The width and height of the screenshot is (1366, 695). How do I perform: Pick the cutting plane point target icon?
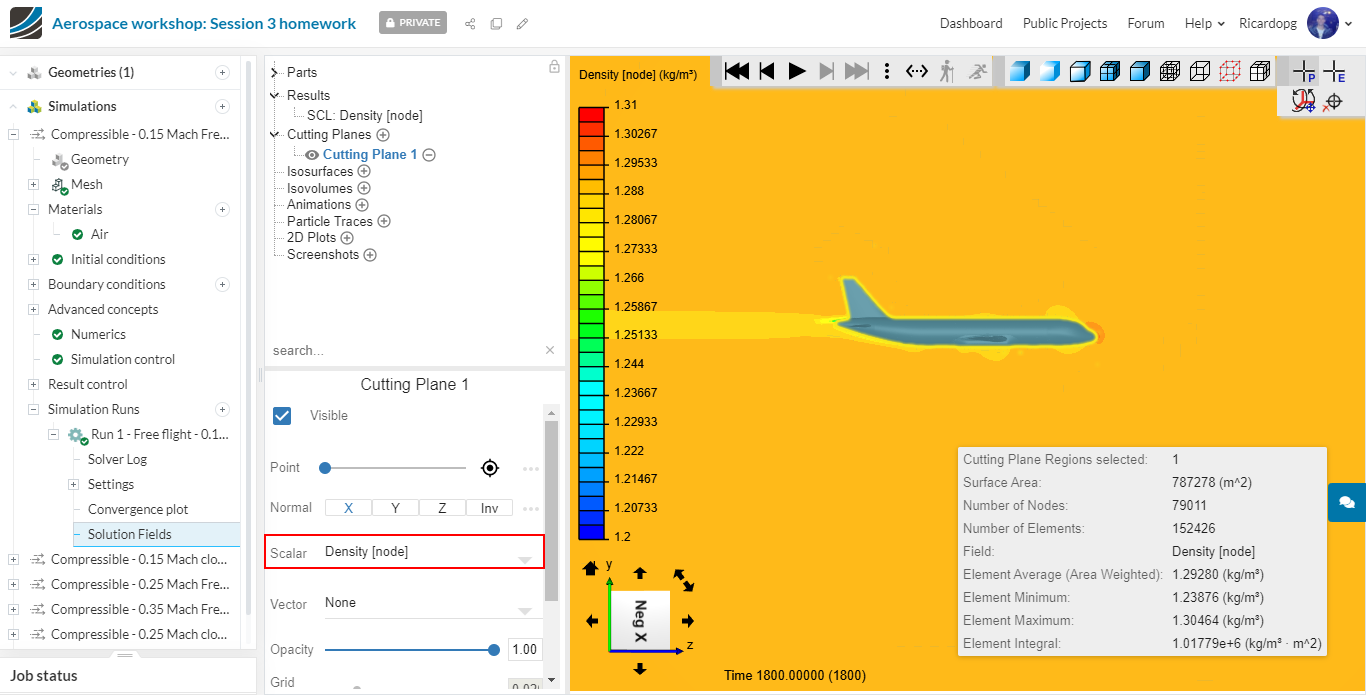tap(489, 468)
